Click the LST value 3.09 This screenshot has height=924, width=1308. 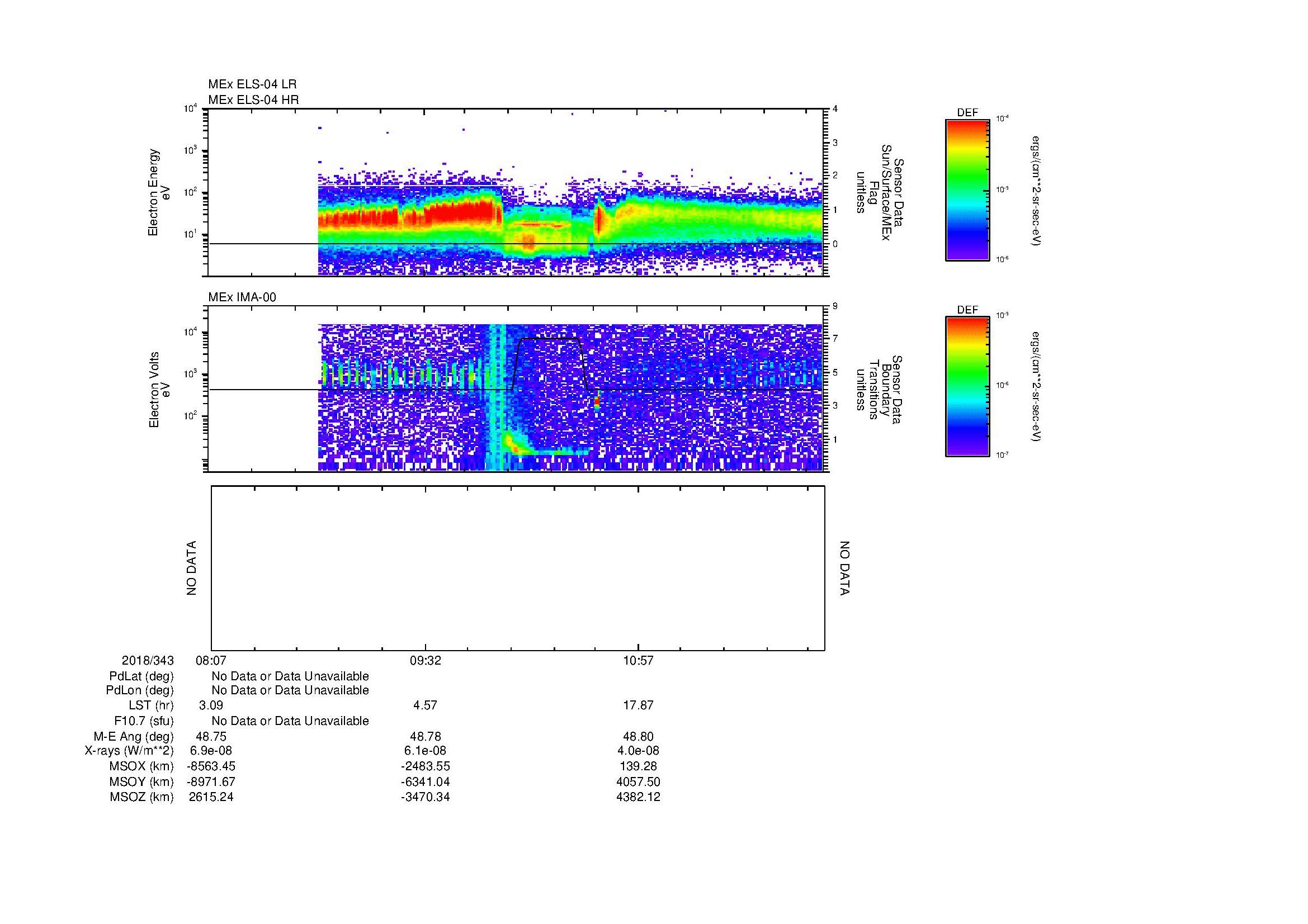tap(211, 705)
